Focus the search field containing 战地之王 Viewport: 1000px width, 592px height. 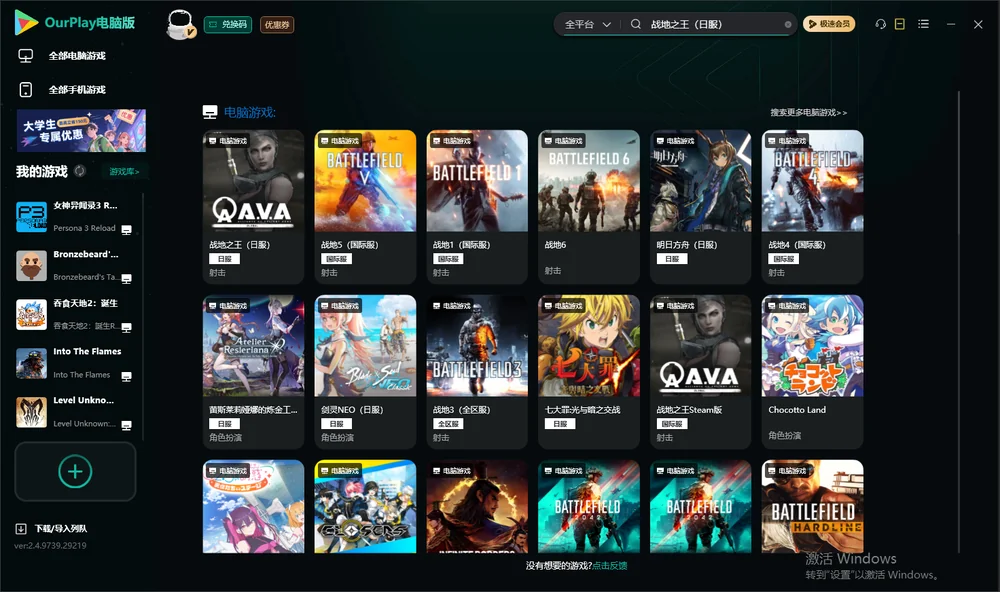point(714,24)
